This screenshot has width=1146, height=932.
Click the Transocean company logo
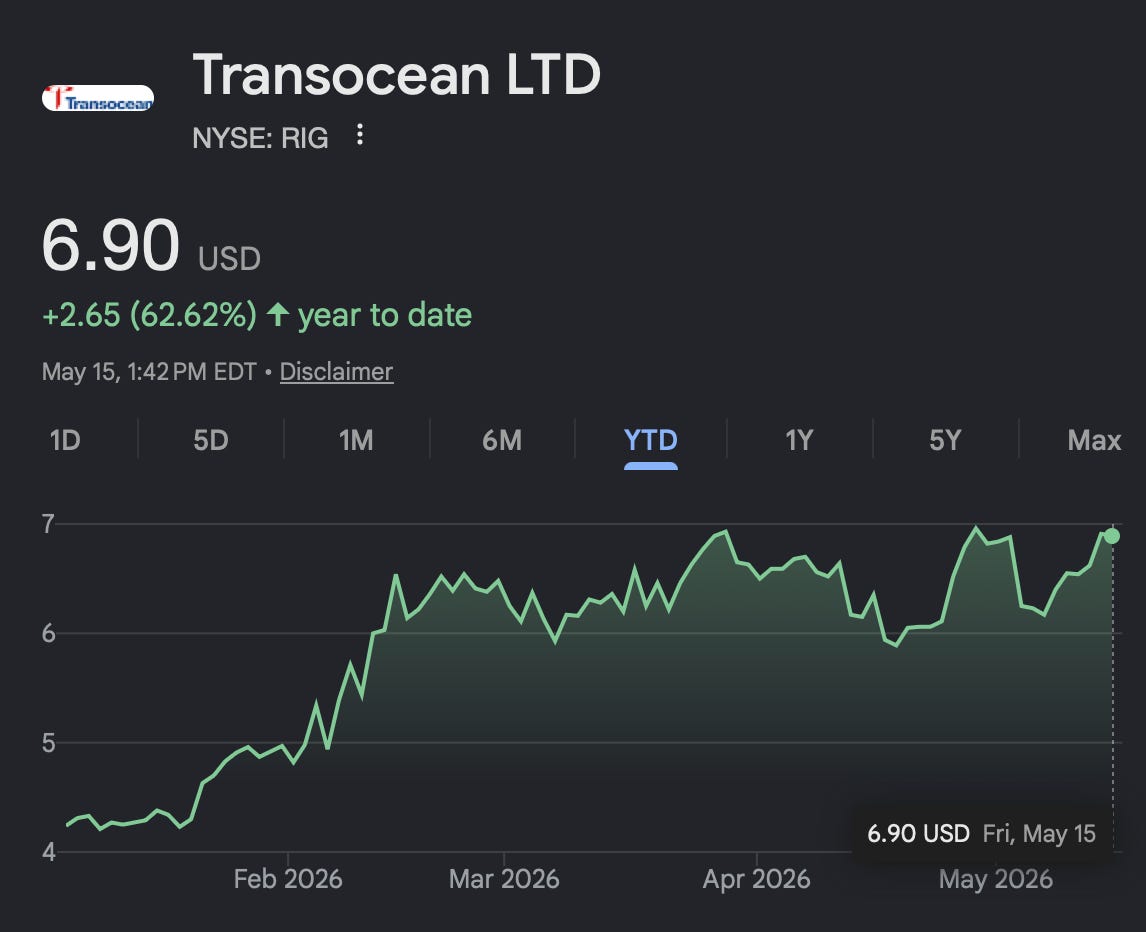click(98, 98)
